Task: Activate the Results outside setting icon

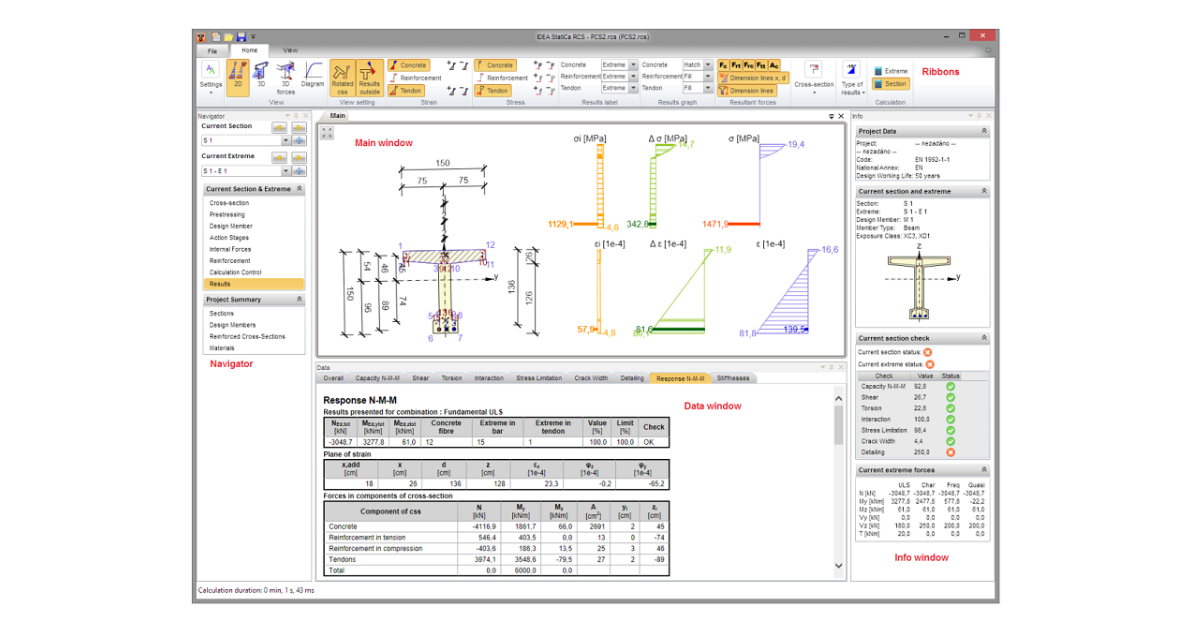Action: [x=369, y=80]
